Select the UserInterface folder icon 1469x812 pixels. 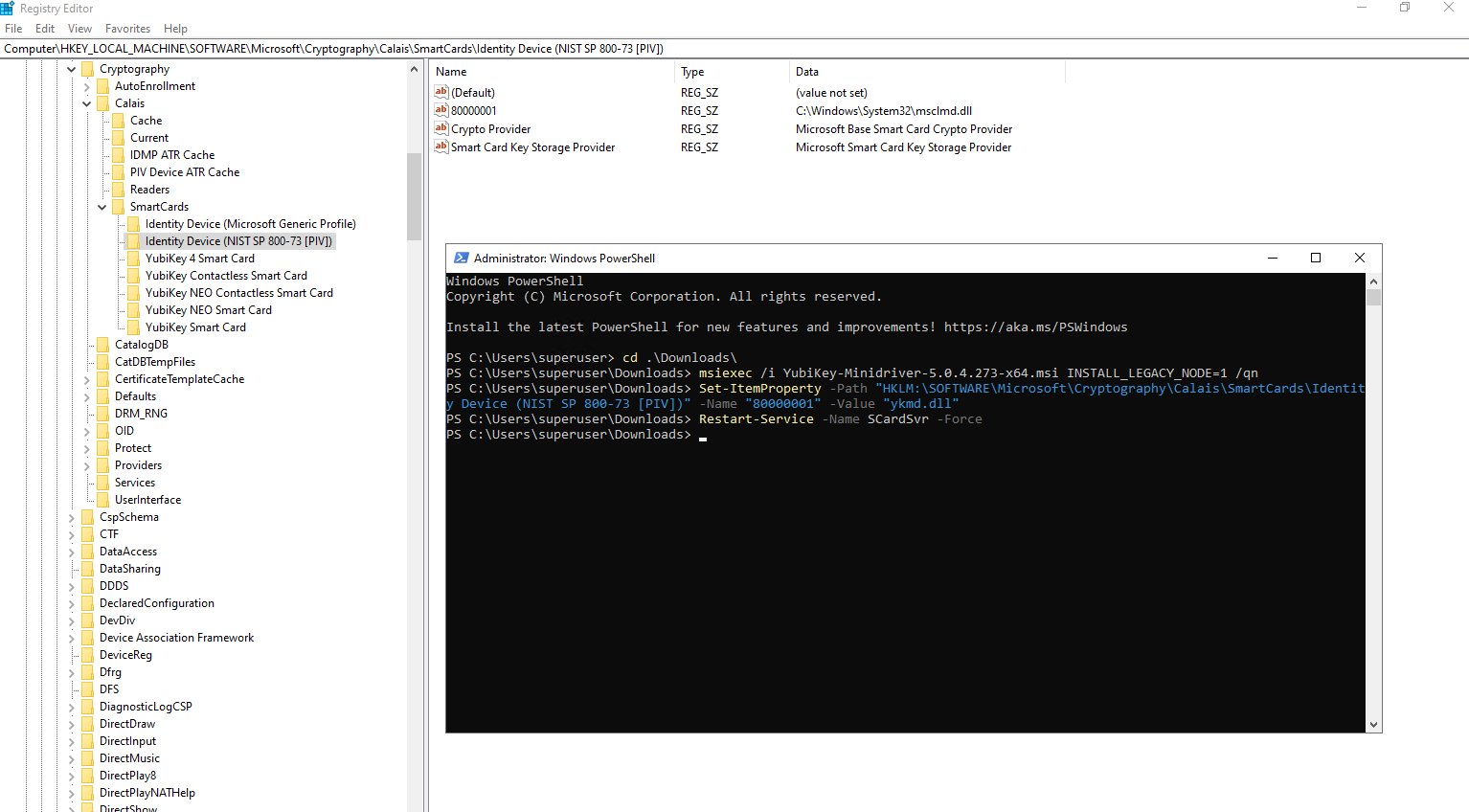coord(103,500)
